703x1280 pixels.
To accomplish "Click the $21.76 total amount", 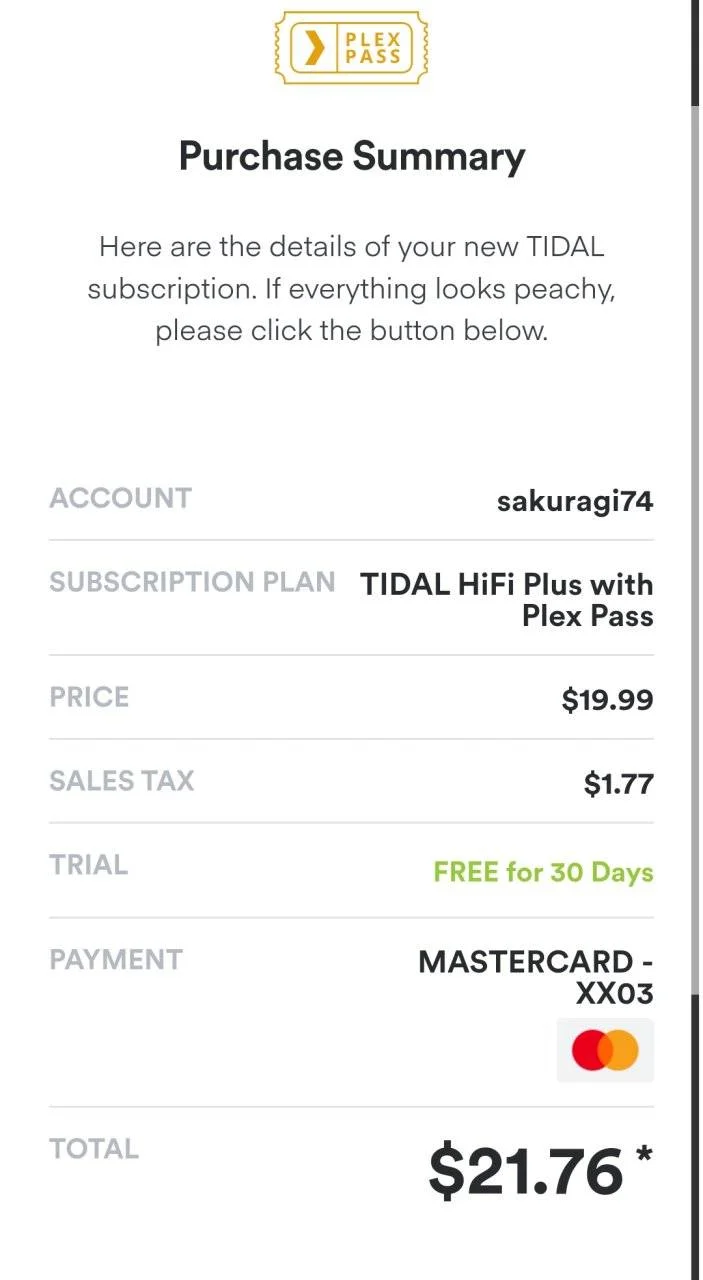I will (526, 1172).
